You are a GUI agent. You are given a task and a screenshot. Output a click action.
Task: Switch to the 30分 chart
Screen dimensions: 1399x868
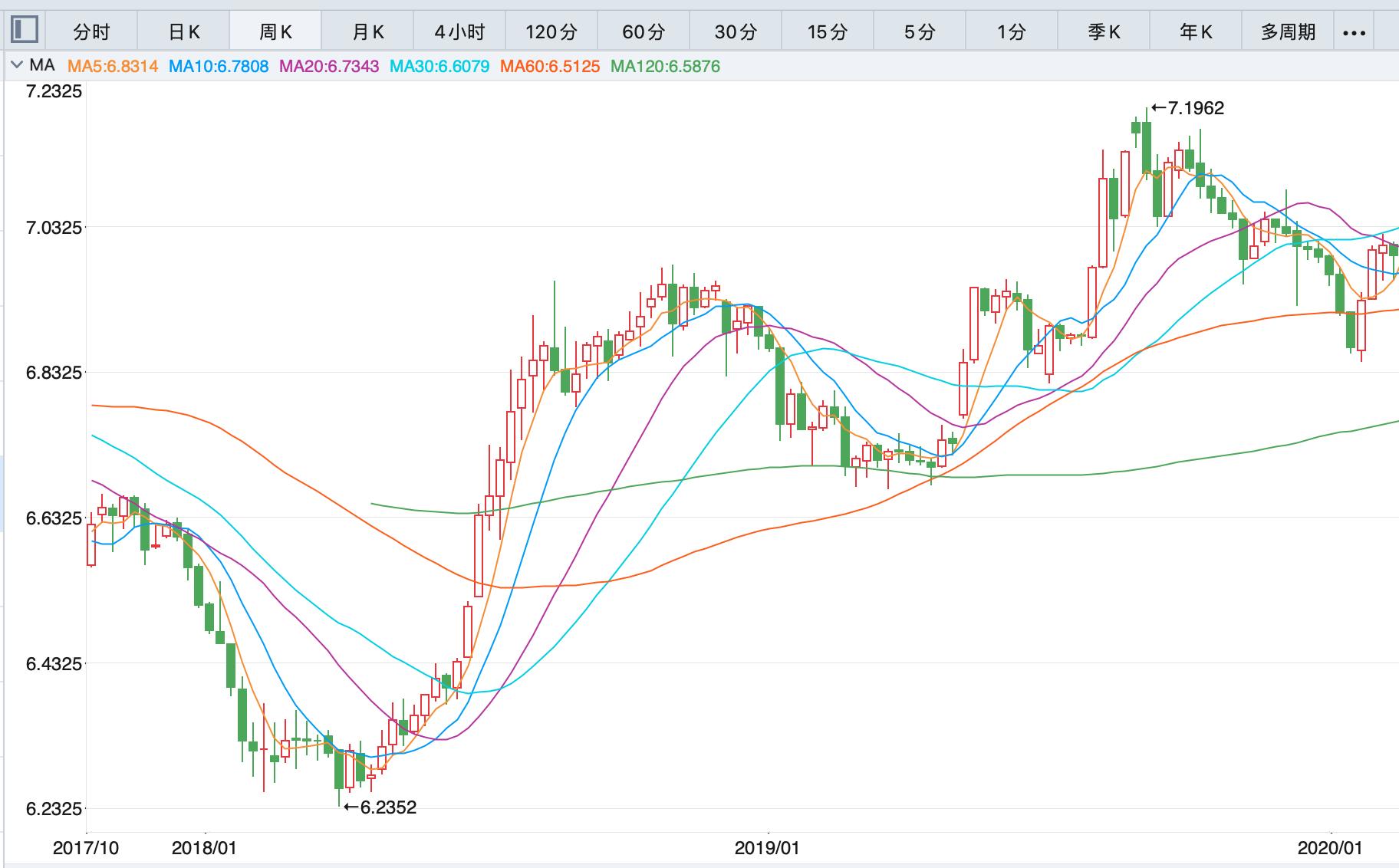736,31
